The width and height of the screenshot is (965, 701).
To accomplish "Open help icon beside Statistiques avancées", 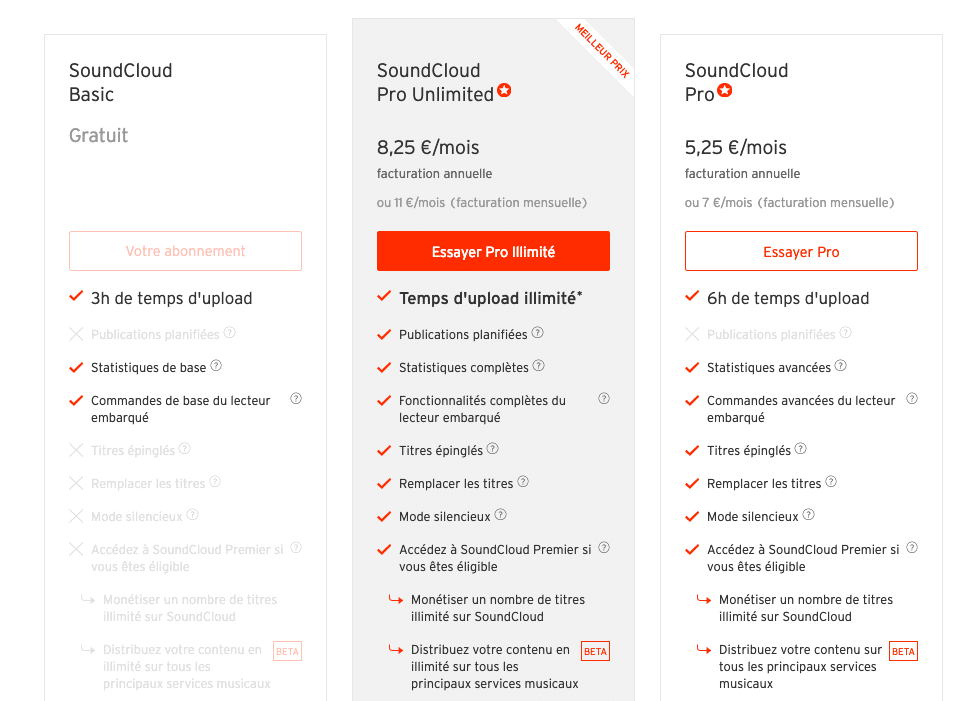I will point(841,366).
